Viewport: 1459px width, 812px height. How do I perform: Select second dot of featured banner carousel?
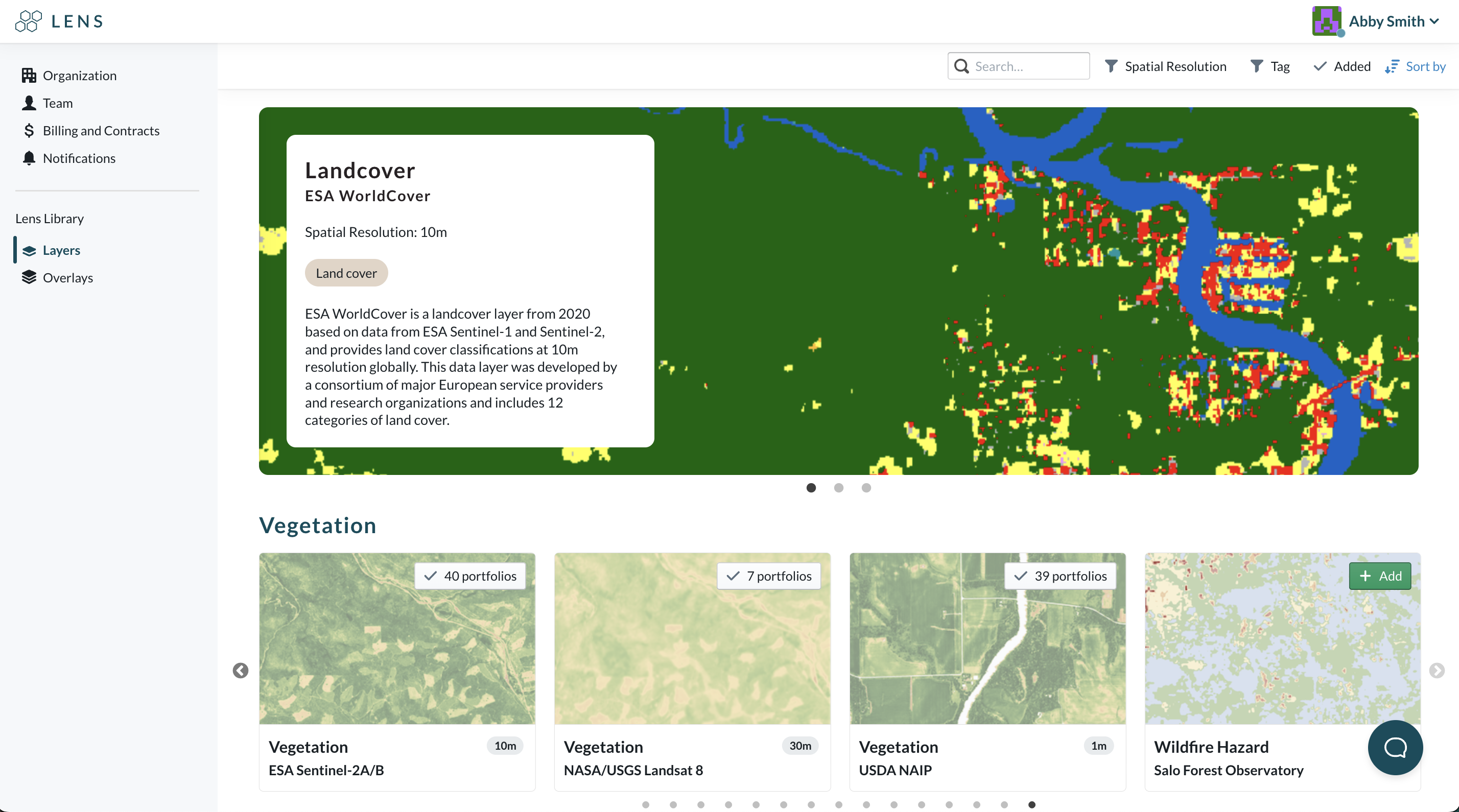tap(838, 488)
